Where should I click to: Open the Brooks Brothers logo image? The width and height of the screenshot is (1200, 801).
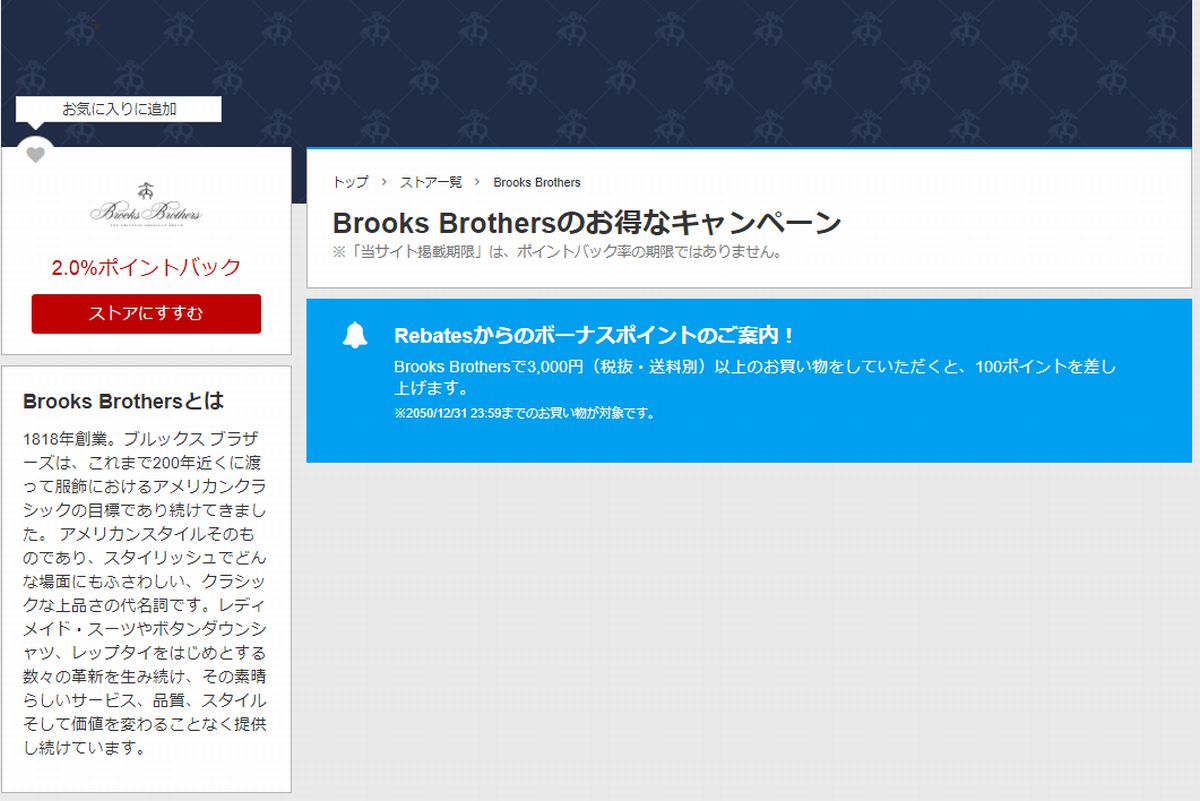(x=146, y=206)
